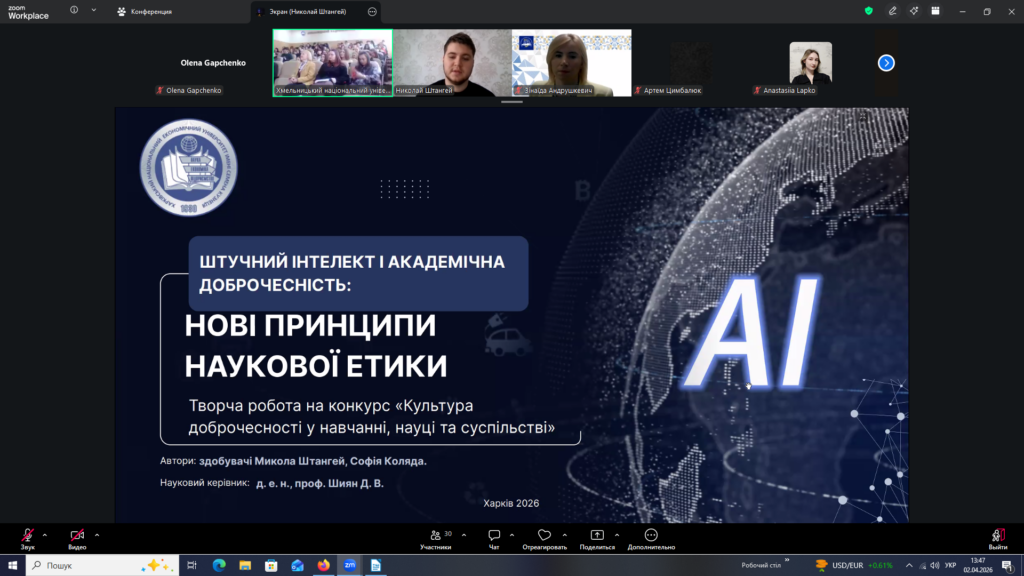Click the green encryption shield icon
This screenshot has height=576, width=1024.
point(868,11)
